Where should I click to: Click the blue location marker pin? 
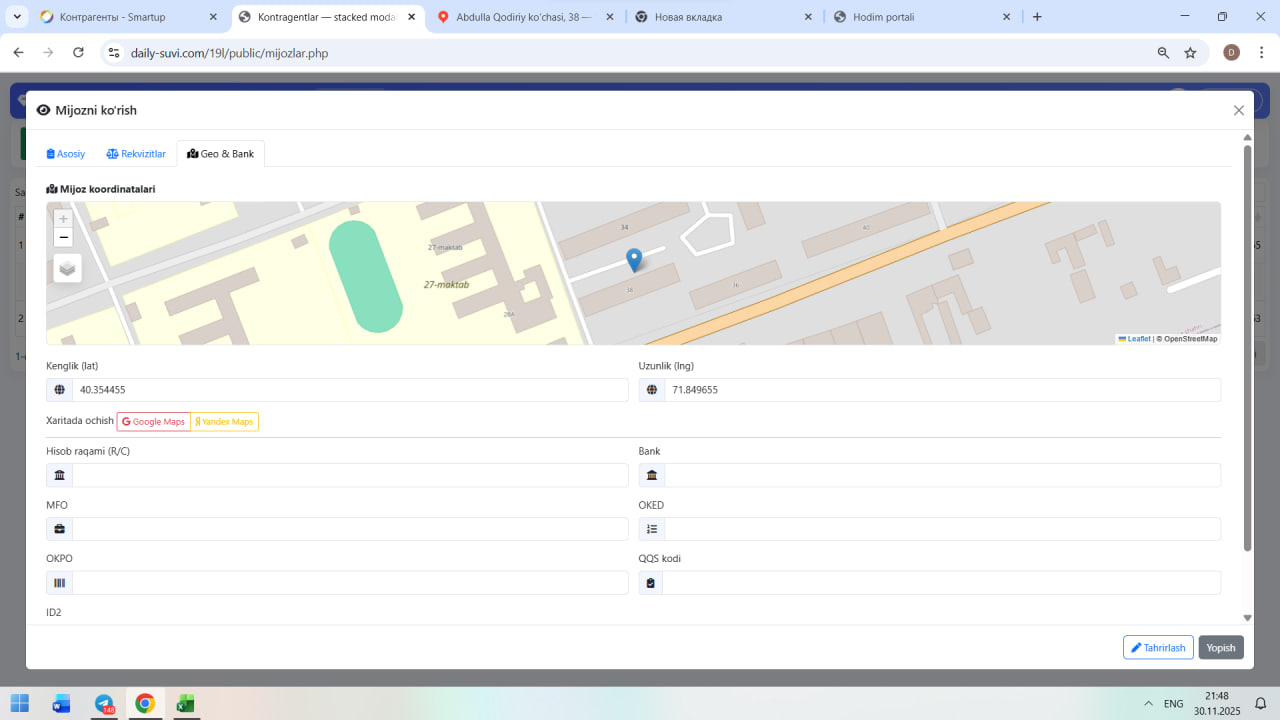click(x=634, y=259)
